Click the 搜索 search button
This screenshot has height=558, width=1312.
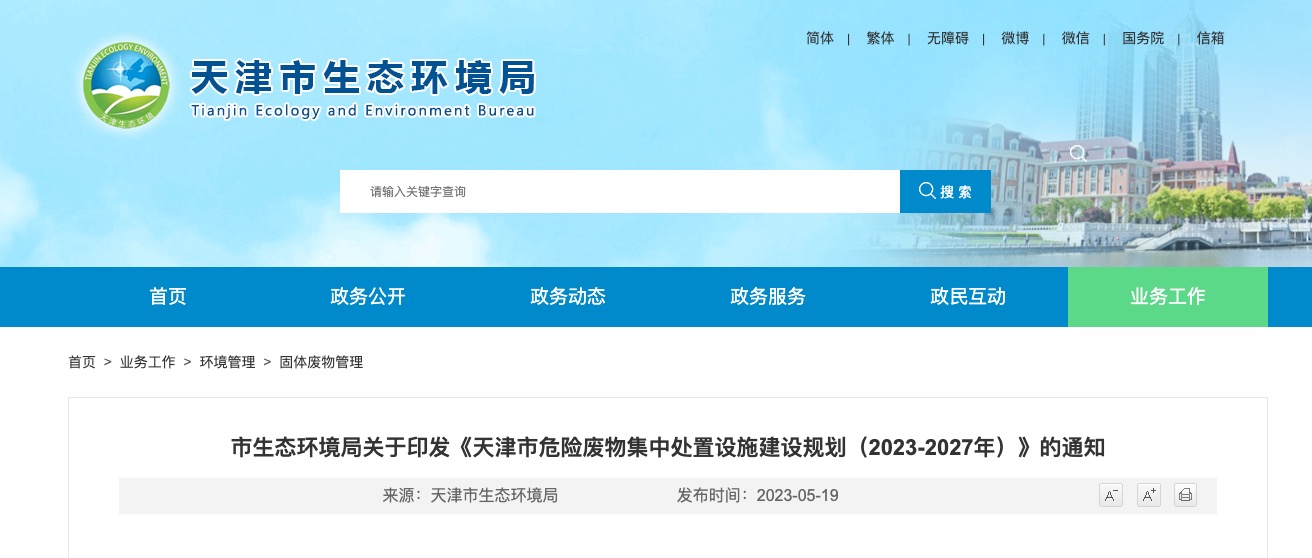pyautogui.click(x=945, y=191)
